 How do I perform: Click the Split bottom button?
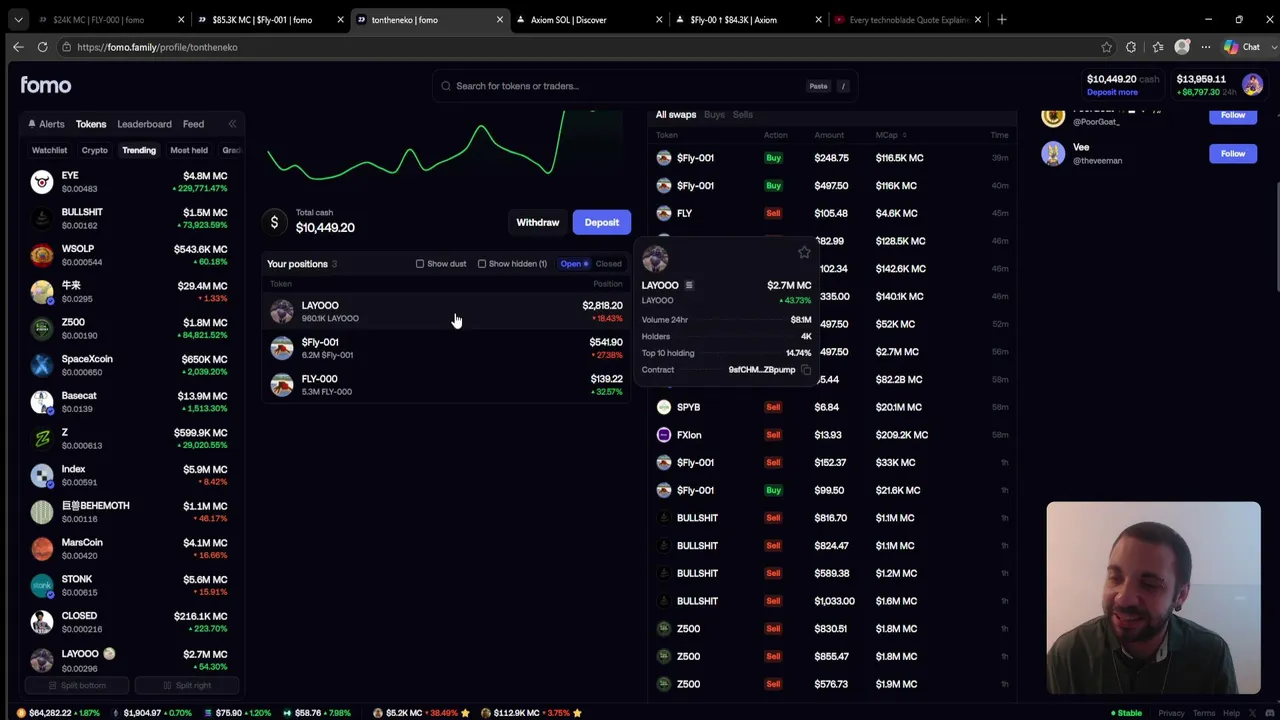(x=78, y=685)
